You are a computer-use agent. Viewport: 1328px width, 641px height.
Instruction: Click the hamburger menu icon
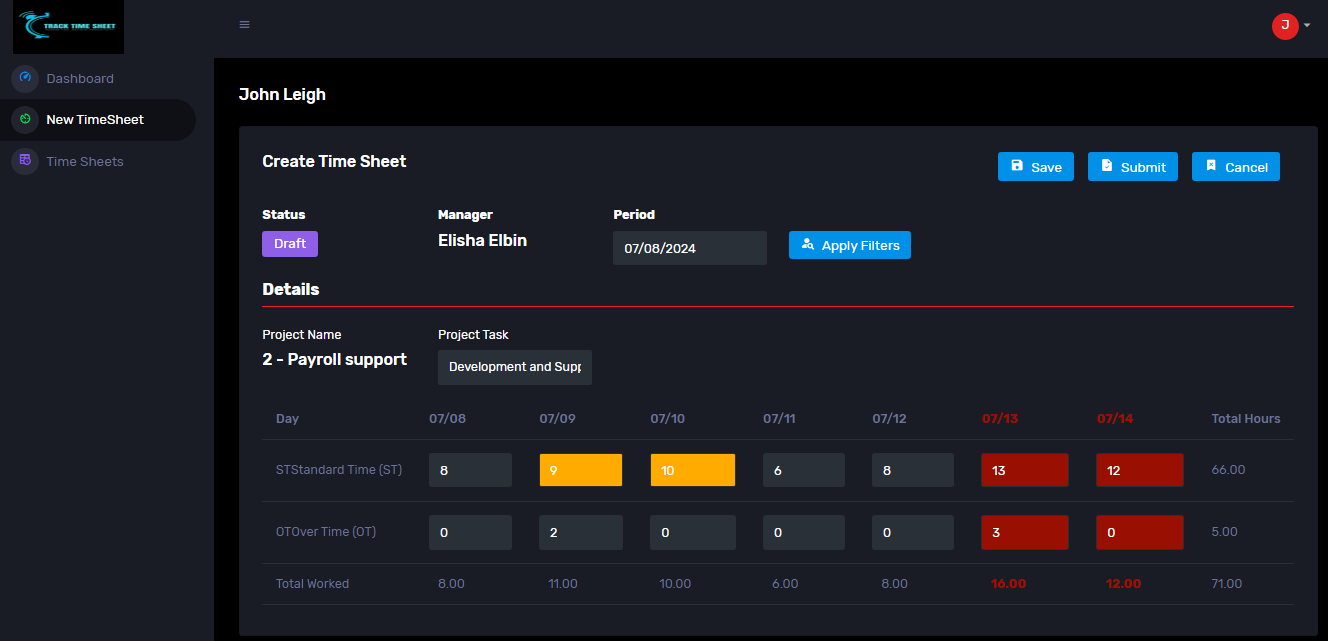point(244,25)
